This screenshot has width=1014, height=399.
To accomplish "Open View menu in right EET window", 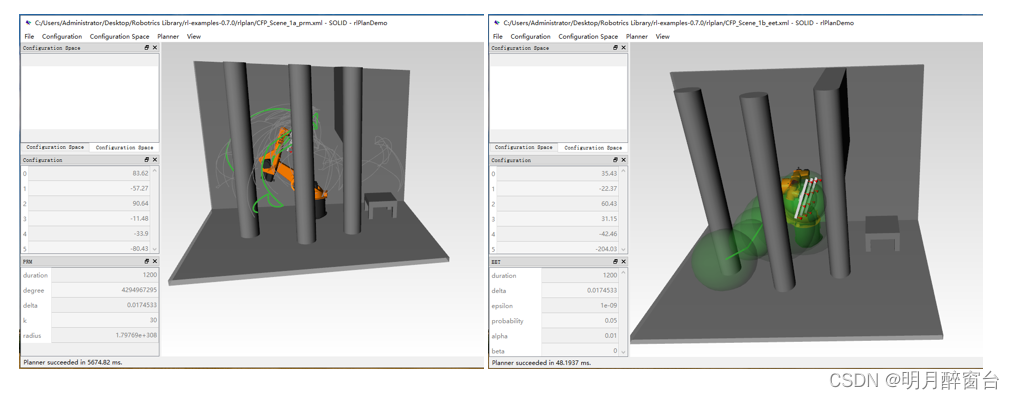I will [x=663, y=36].
